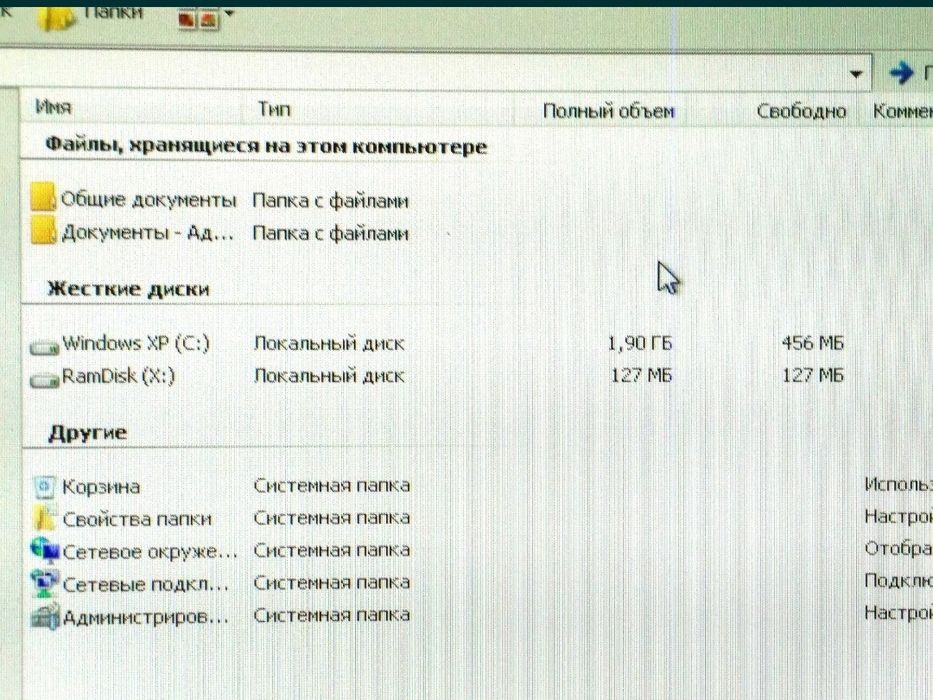Screen dimensions: 933x700
Task: Click Папка с файлами type for Общие документы
Action: [x=330, y=201]
